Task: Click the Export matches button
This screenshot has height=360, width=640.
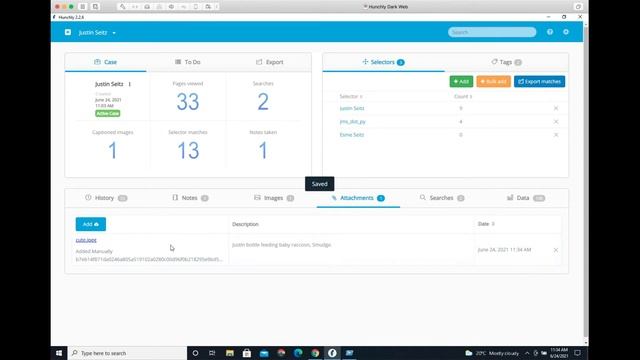Action: click(x=540, y=82)
